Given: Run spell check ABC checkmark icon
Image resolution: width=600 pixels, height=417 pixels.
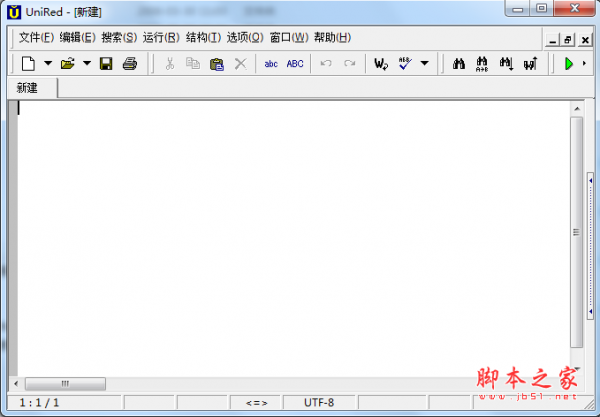Looking at the screenshot, I should pyautogui.click(x=405, y=64).
